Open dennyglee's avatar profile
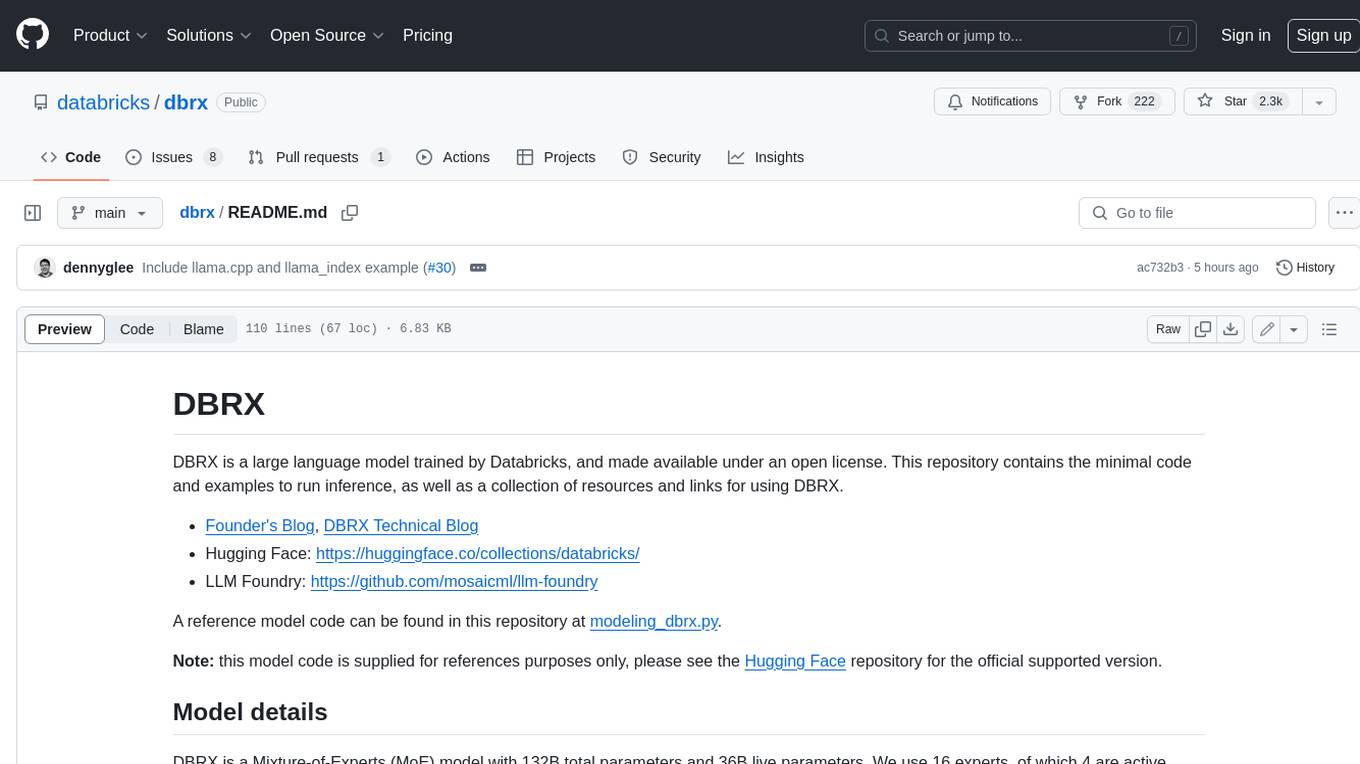This screenshot has height=764, width=1360. 44,267
